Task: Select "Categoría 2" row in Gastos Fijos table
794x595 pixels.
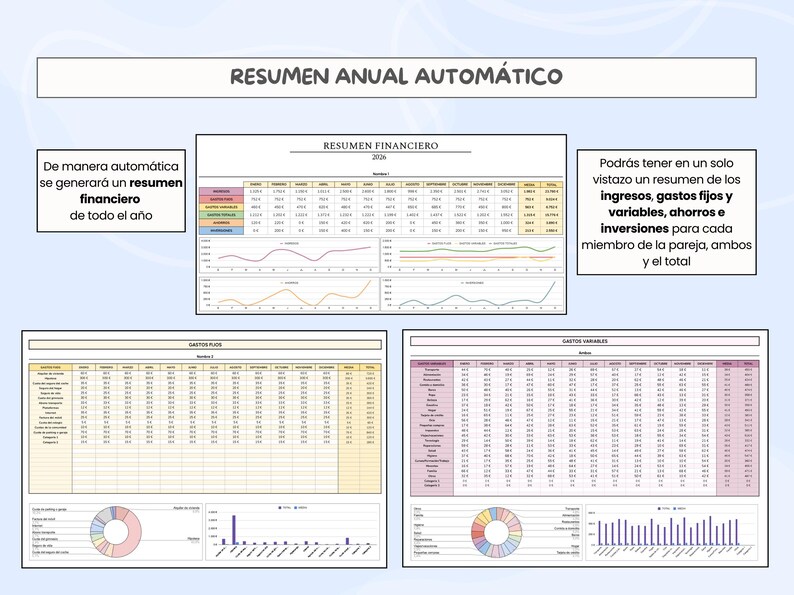Action: point(205,442)
